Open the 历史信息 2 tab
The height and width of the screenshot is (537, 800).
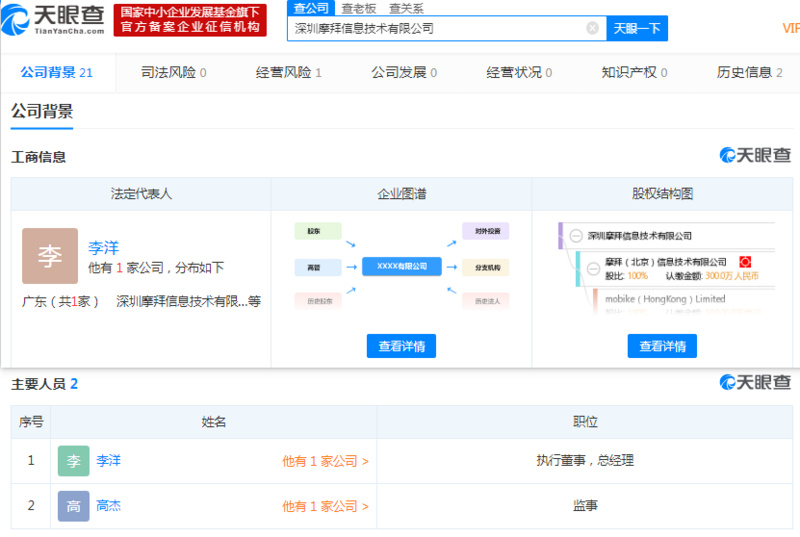click(749, 72)
